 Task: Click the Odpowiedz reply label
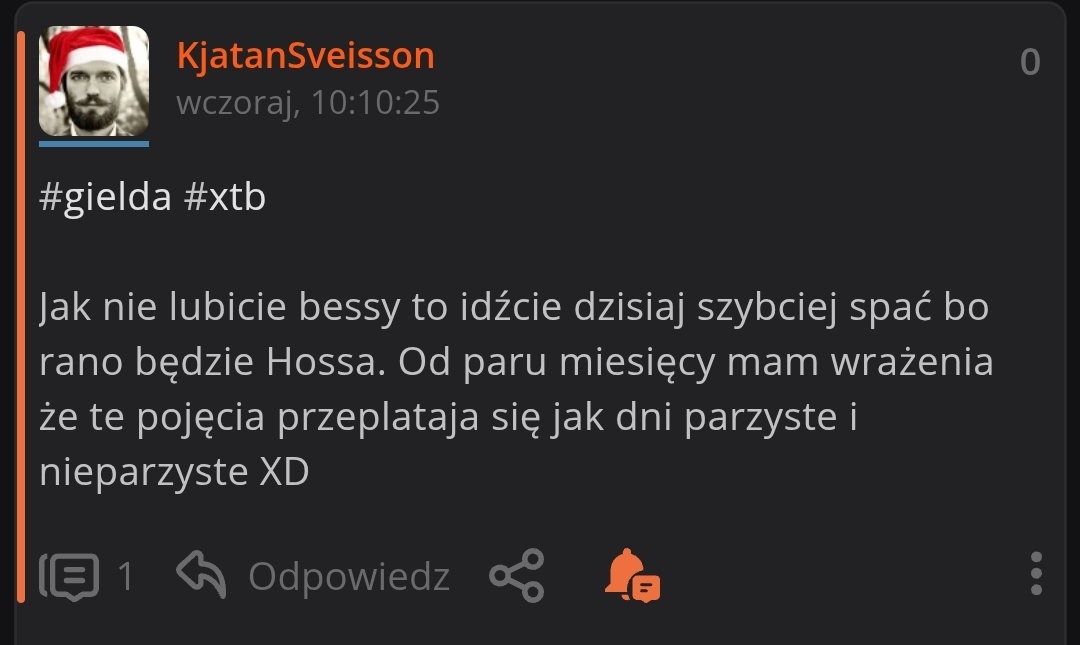click(349, 577)
